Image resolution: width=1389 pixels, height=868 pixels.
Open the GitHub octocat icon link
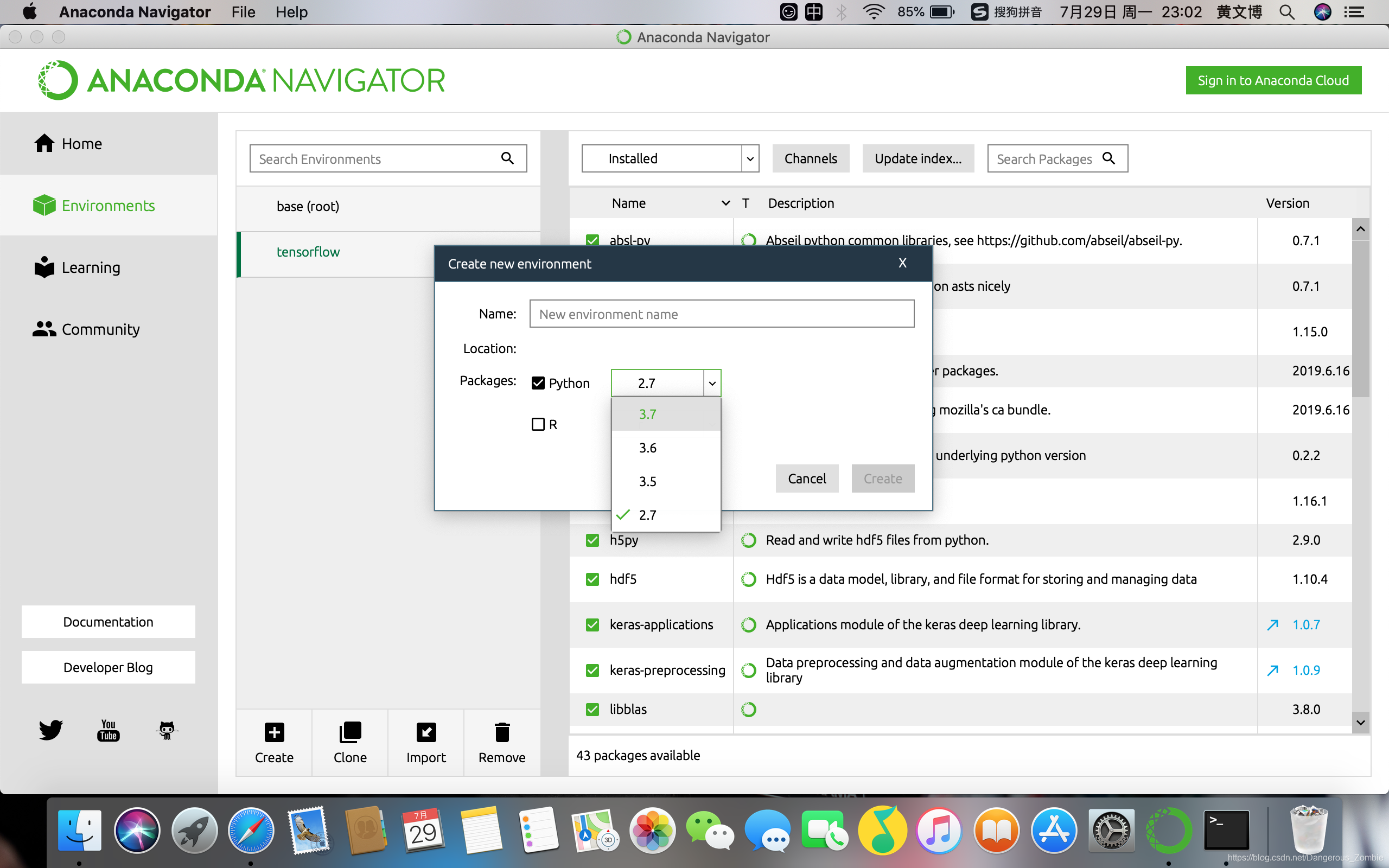(x=167, y=730)
